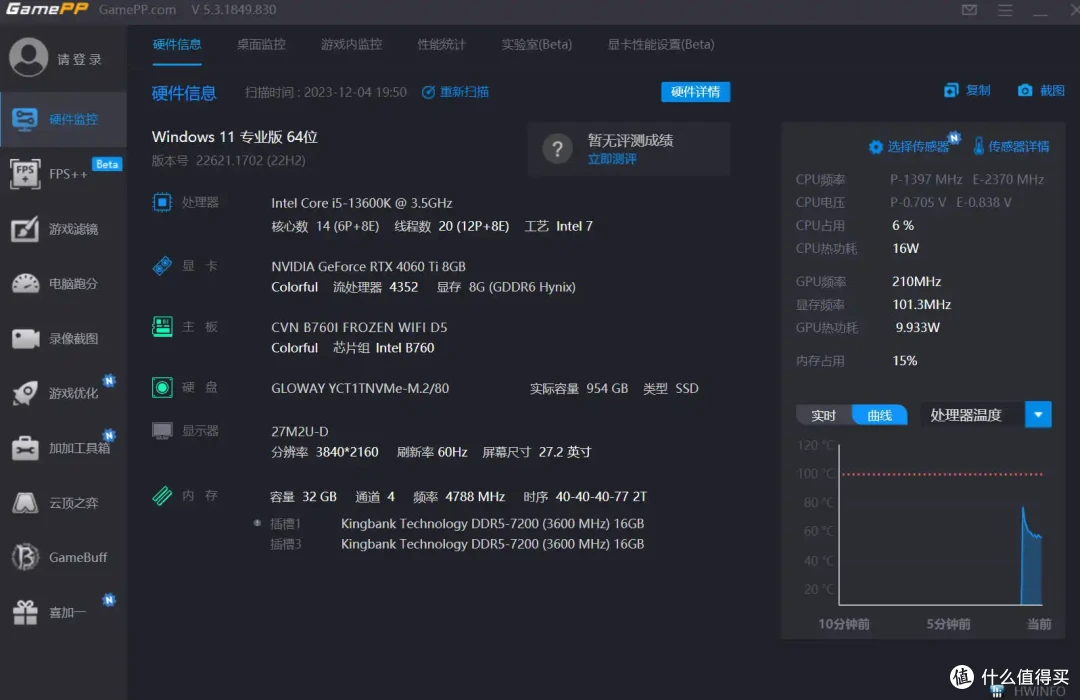Click the processor chip icon
Viewport: 1080px width, 700px height.
[162, 202]
